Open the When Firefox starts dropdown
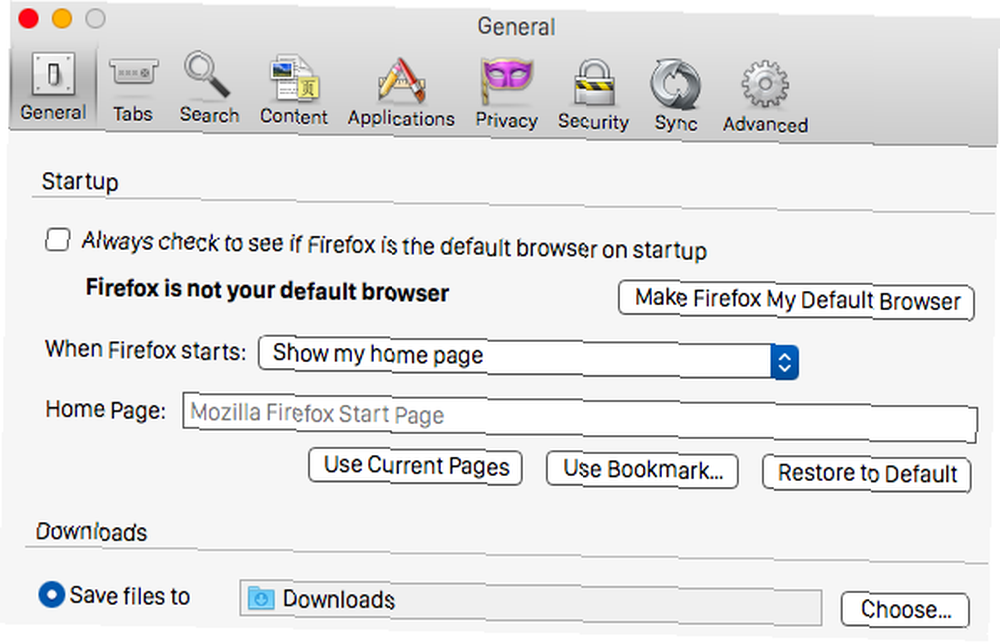The height and width of the screenshot is (643, 1000). 528,357
